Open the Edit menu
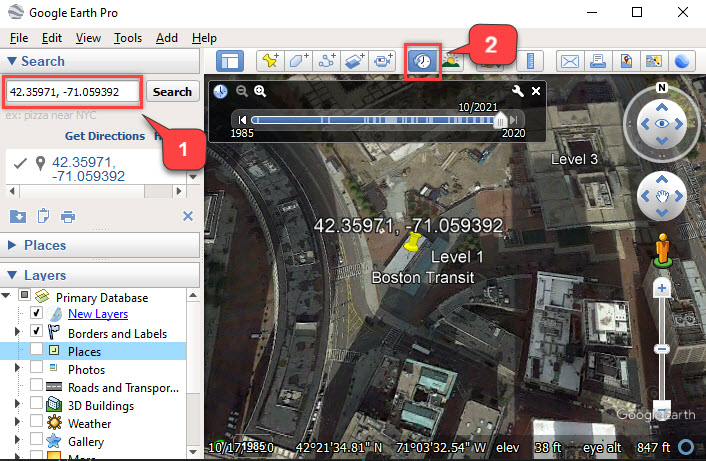 [x=52, y=38]
